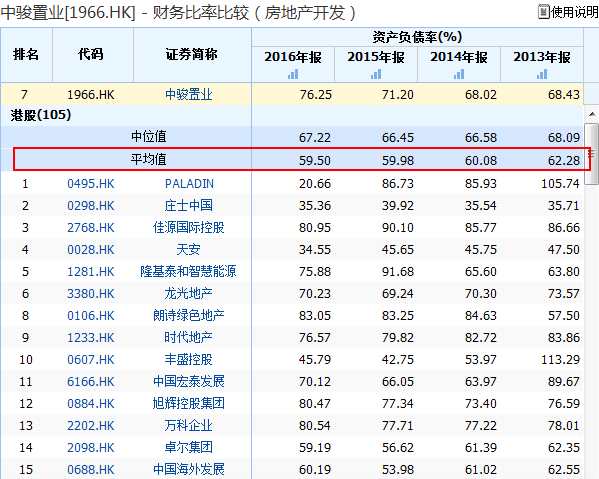Select the 中位值 median row label

(149, 136)
